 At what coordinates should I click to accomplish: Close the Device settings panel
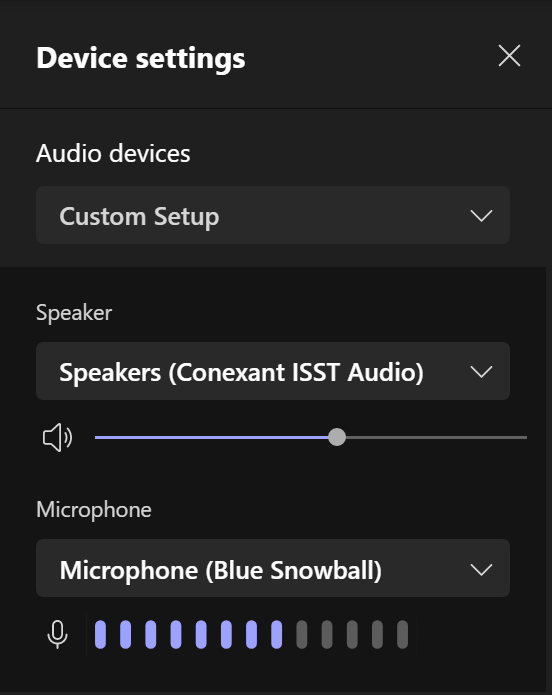pos(509,56)
